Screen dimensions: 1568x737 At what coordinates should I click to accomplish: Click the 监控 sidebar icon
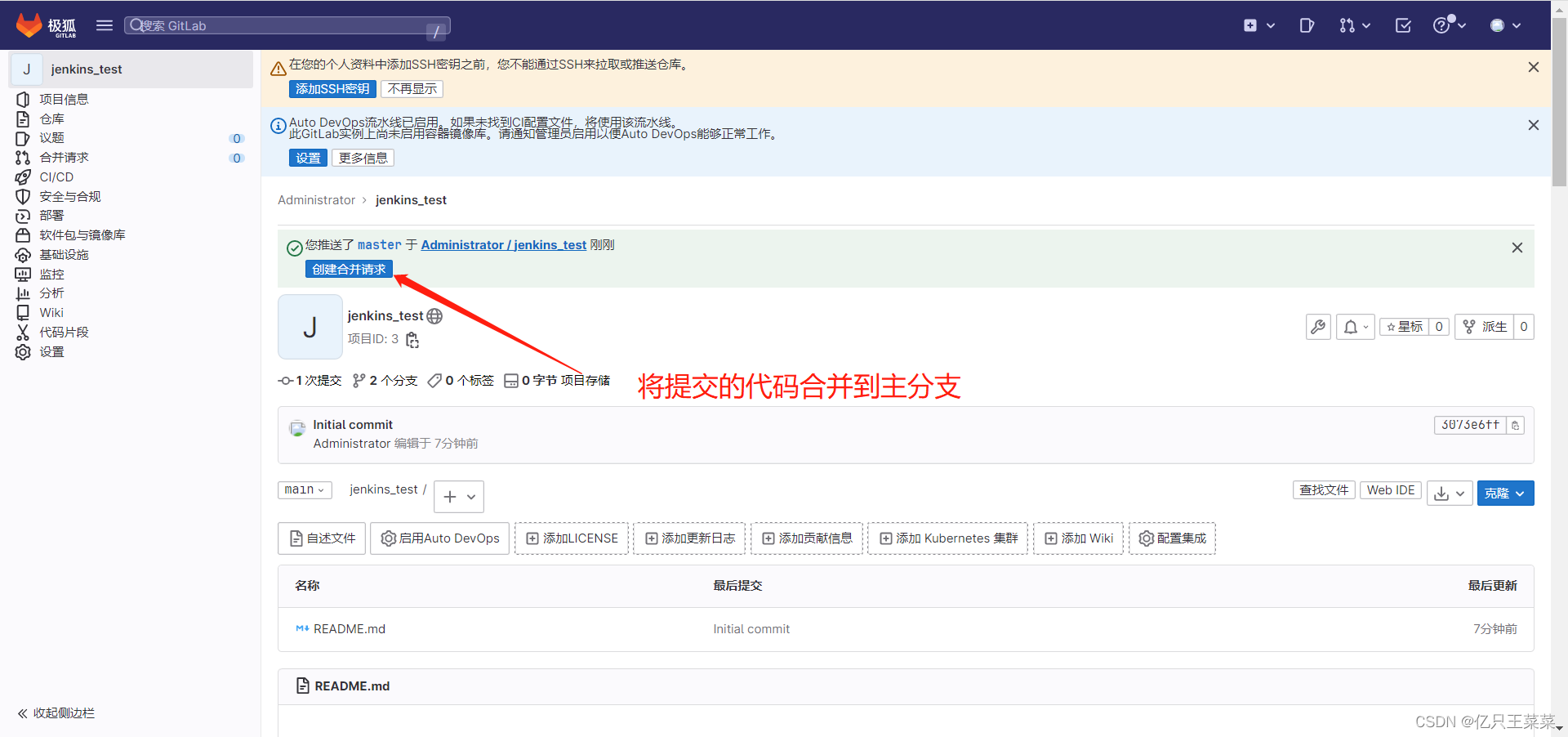click(23, 275)
